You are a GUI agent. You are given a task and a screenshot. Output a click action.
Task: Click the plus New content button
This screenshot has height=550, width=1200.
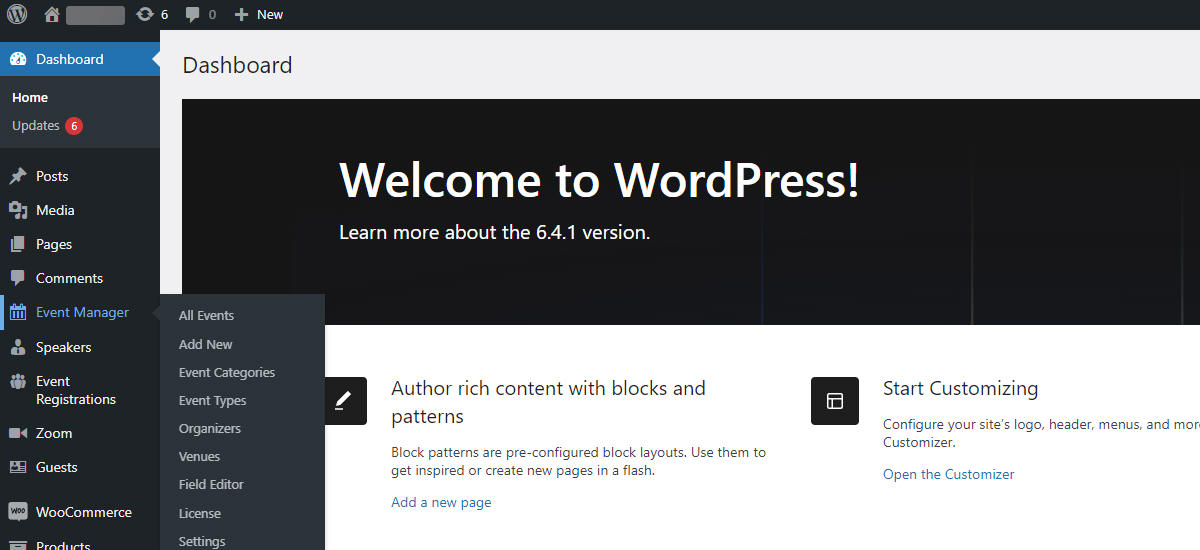pyautogui.click(x=258, y=15)
